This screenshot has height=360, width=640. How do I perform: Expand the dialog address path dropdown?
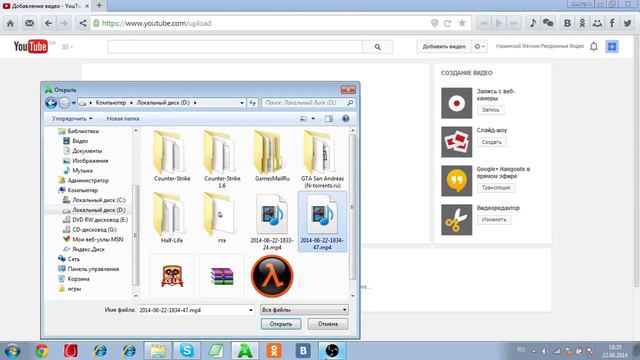(x=242, y=103)
